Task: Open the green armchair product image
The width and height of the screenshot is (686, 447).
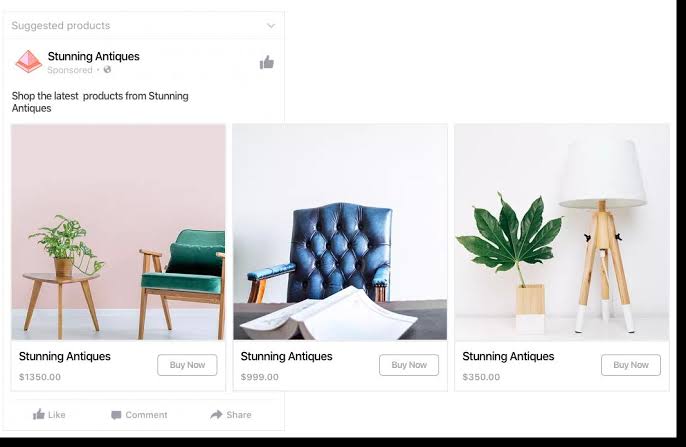Action: (x=118, y=232)
